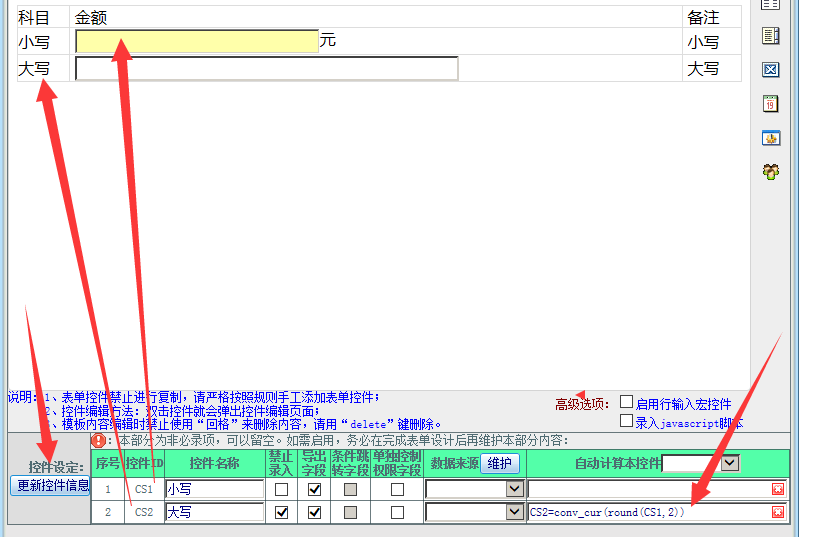Toggle 禁止录入 for the 大写 row
This screenshot has width=814, height=537.
281,512
